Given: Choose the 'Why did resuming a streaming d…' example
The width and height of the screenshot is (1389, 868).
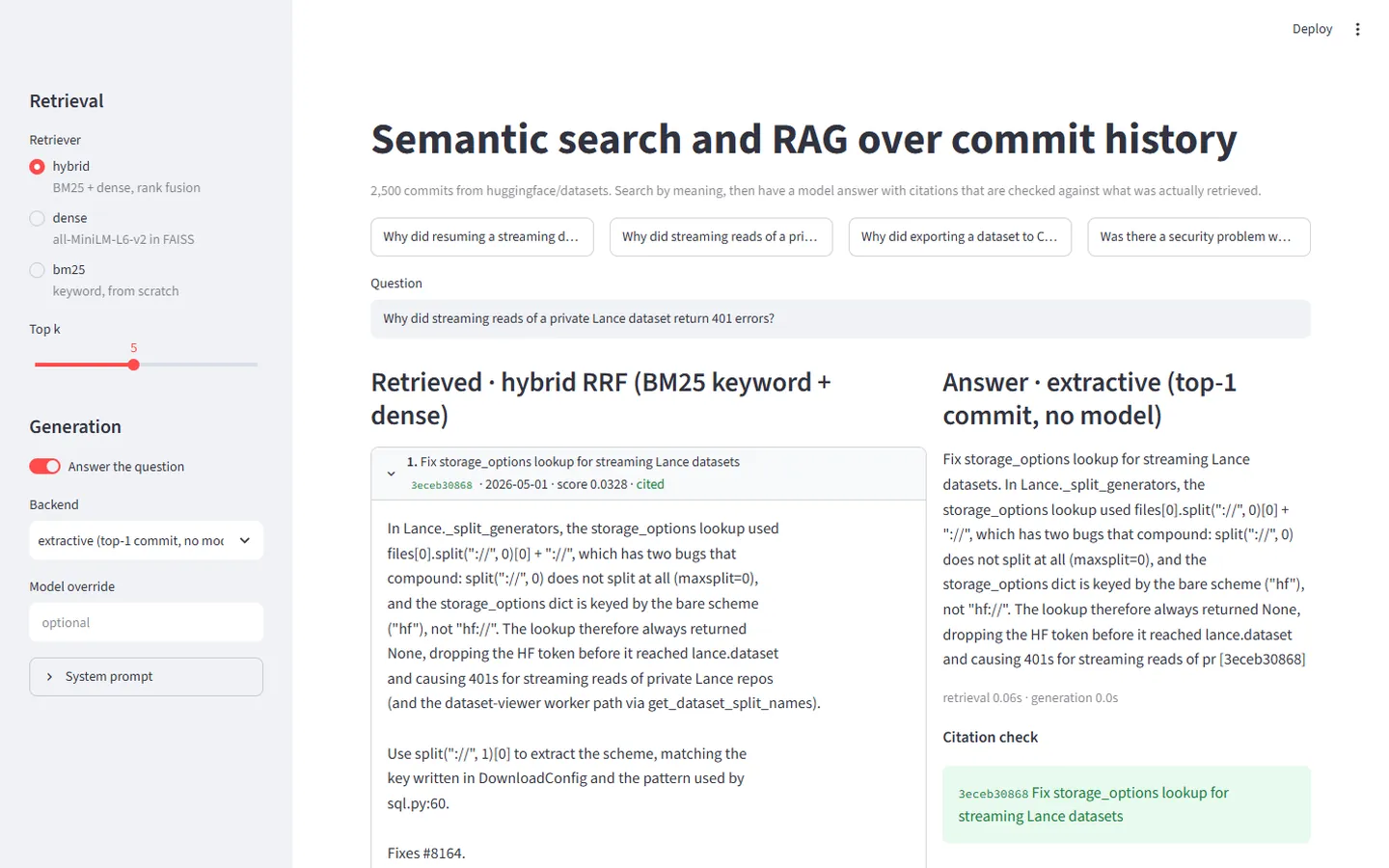Looking at the screenshot, I should (x=482, y=237).
